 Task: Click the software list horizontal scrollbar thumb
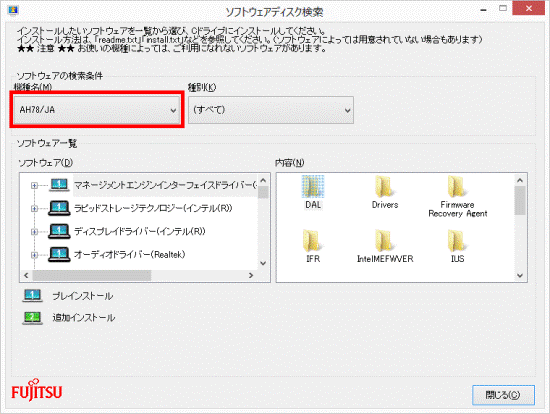click(92, 275)
